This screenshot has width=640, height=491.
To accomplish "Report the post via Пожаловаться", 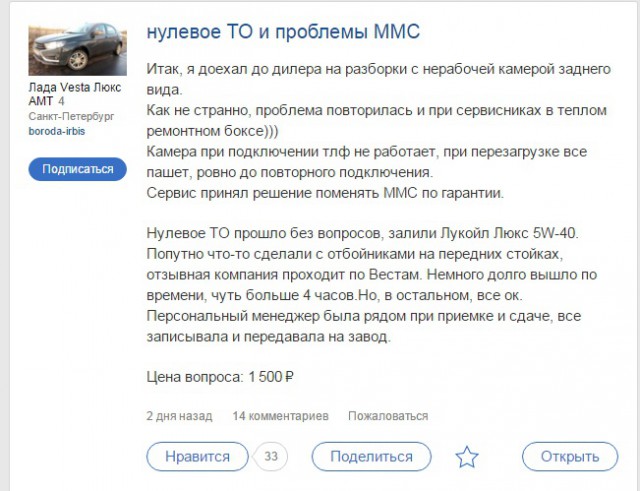I will tap(388, 416).
